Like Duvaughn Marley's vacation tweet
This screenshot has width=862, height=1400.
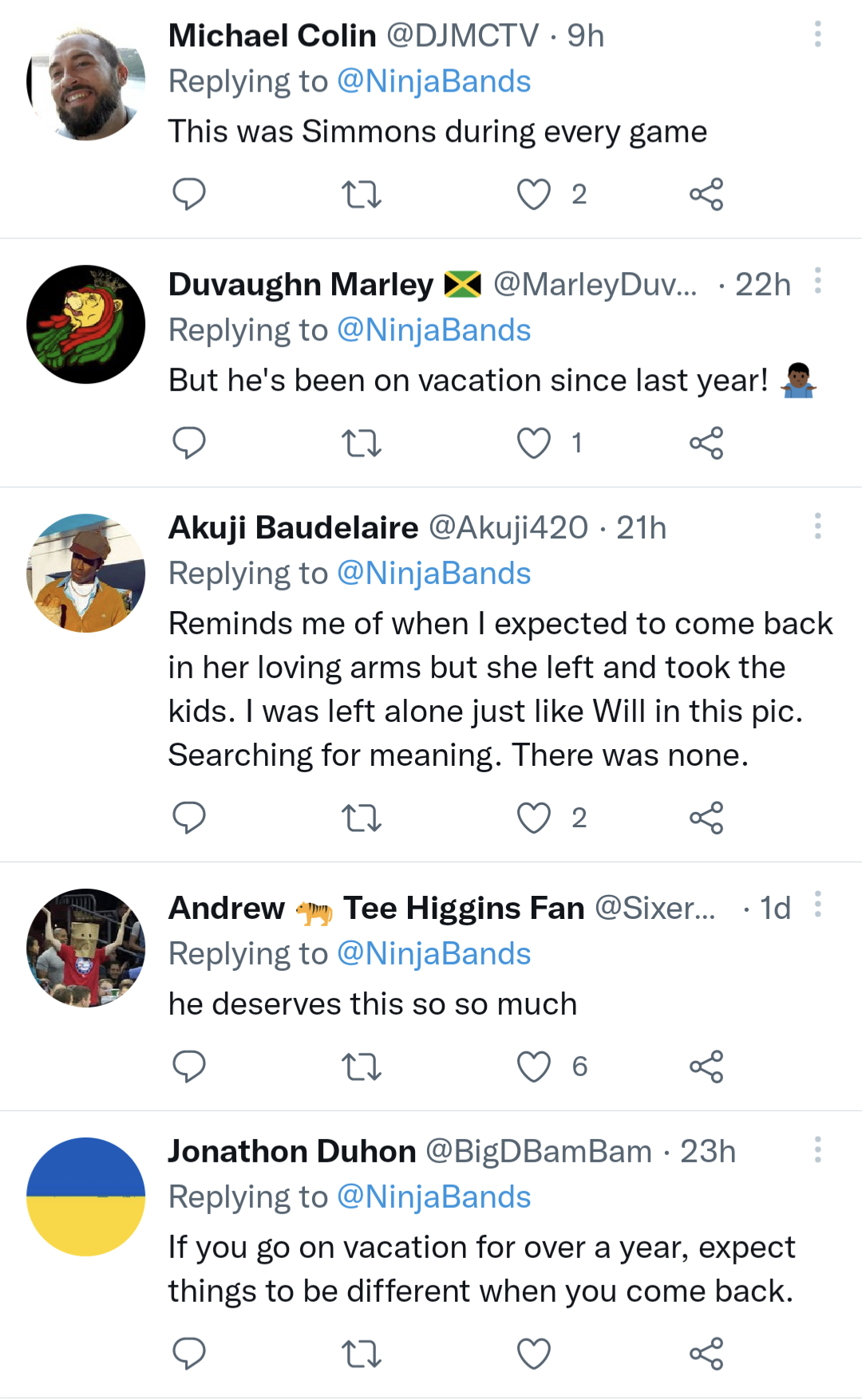coord(534,443)
